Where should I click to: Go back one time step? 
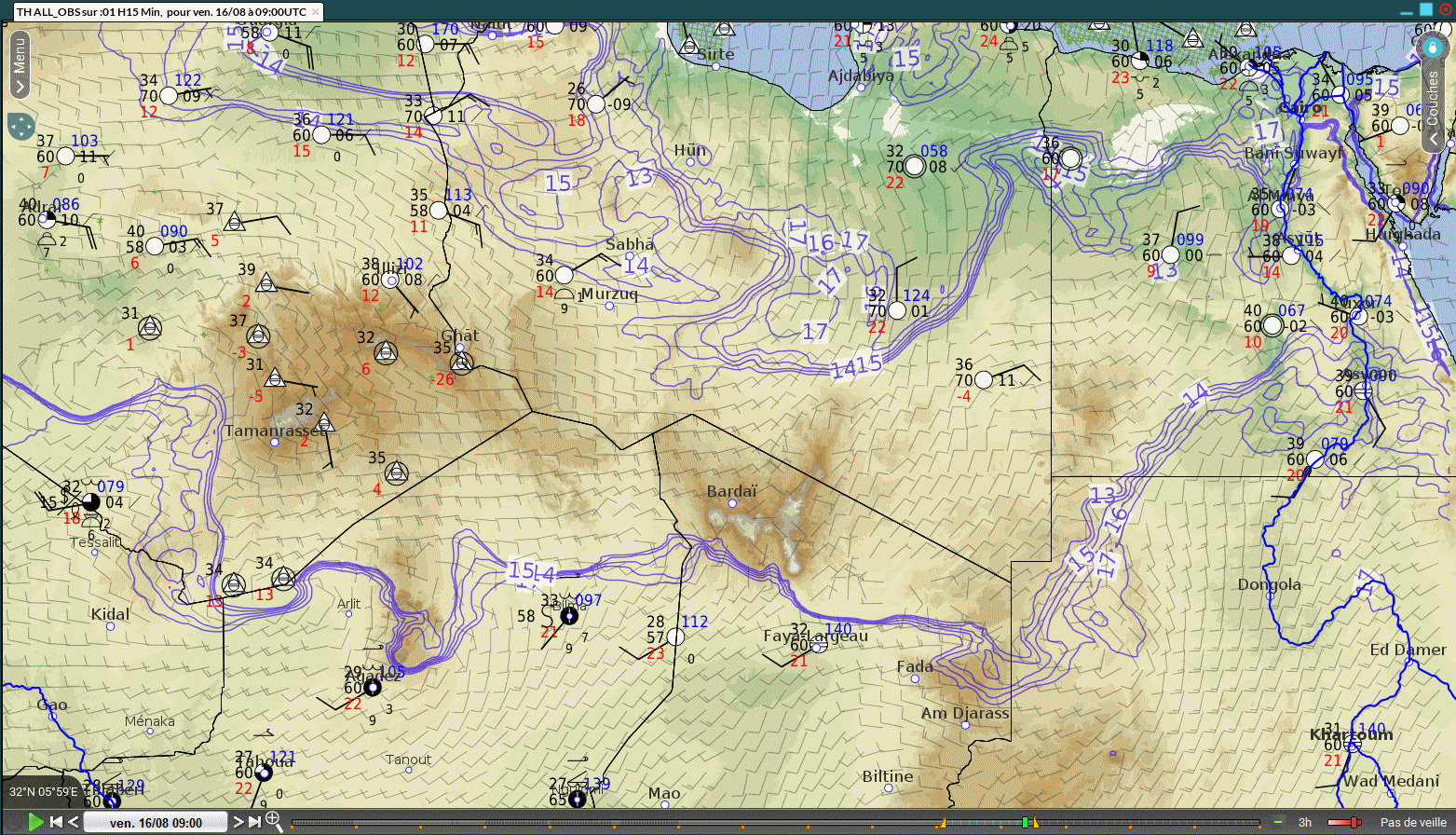74,822
